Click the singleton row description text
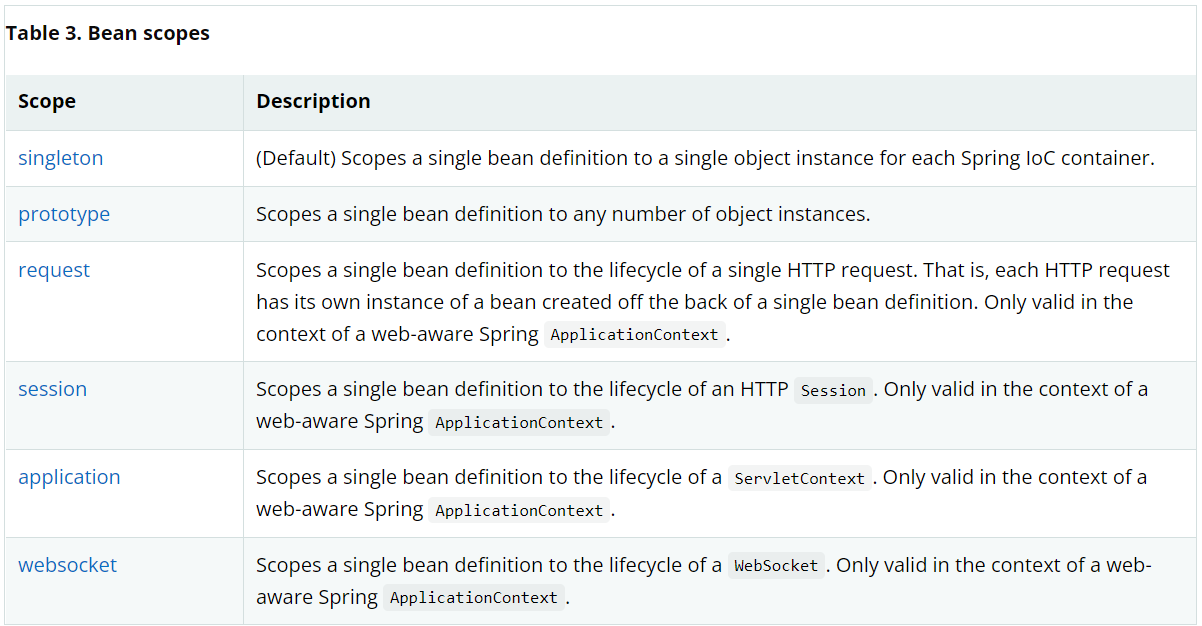Screen dimensions: 1202x626 [x=705, y=158]
